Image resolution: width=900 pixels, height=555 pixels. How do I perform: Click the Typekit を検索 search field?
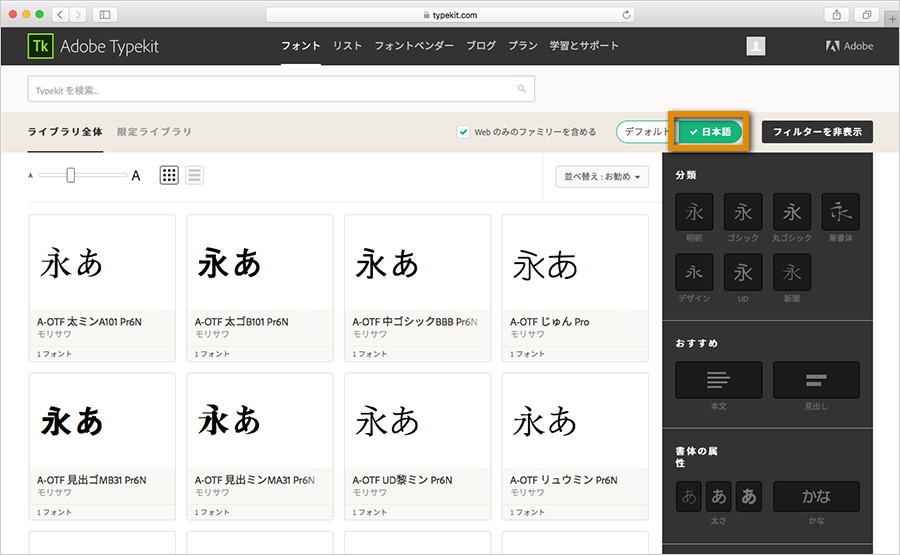tap(281, 89)
